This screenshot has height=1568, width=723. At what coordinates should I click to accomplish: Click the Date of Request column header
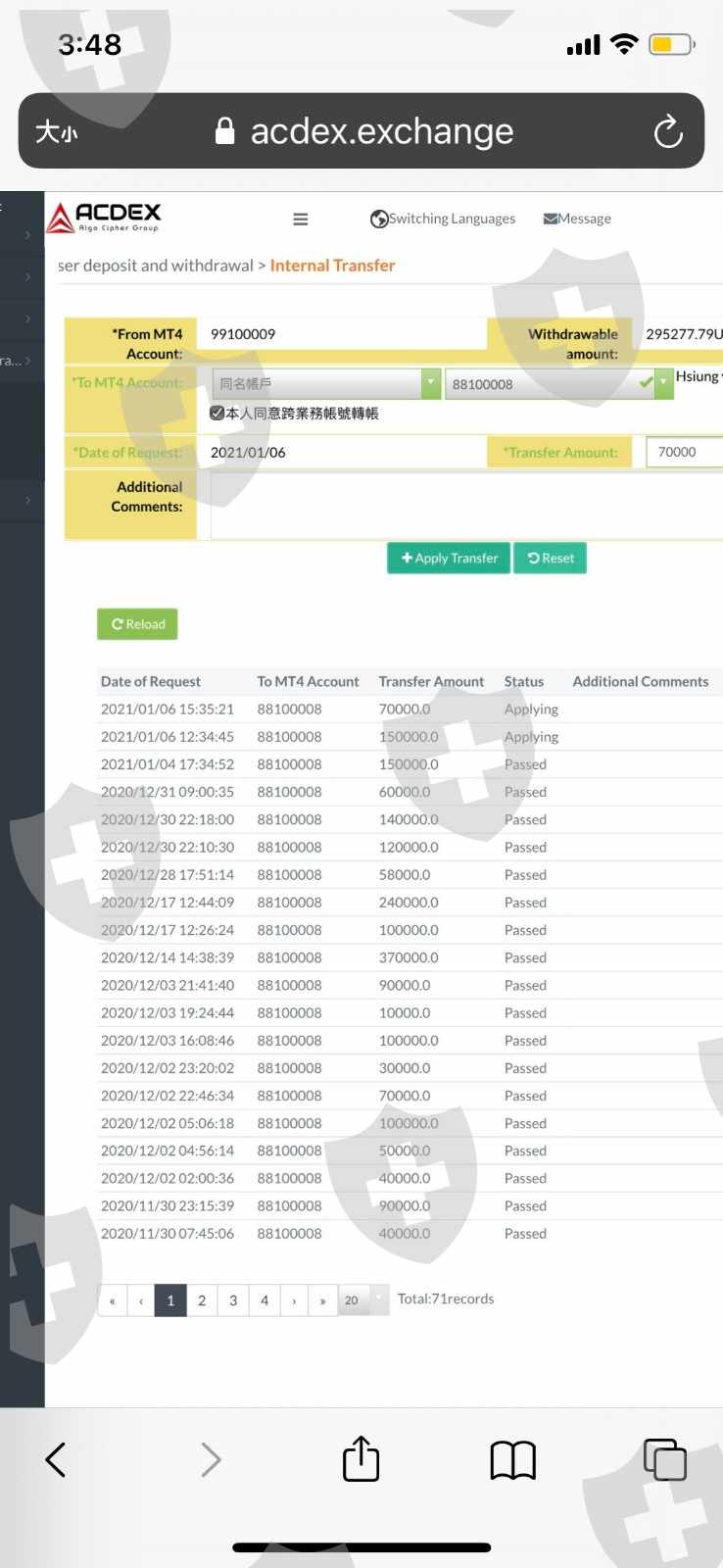(x=151, y=682)
